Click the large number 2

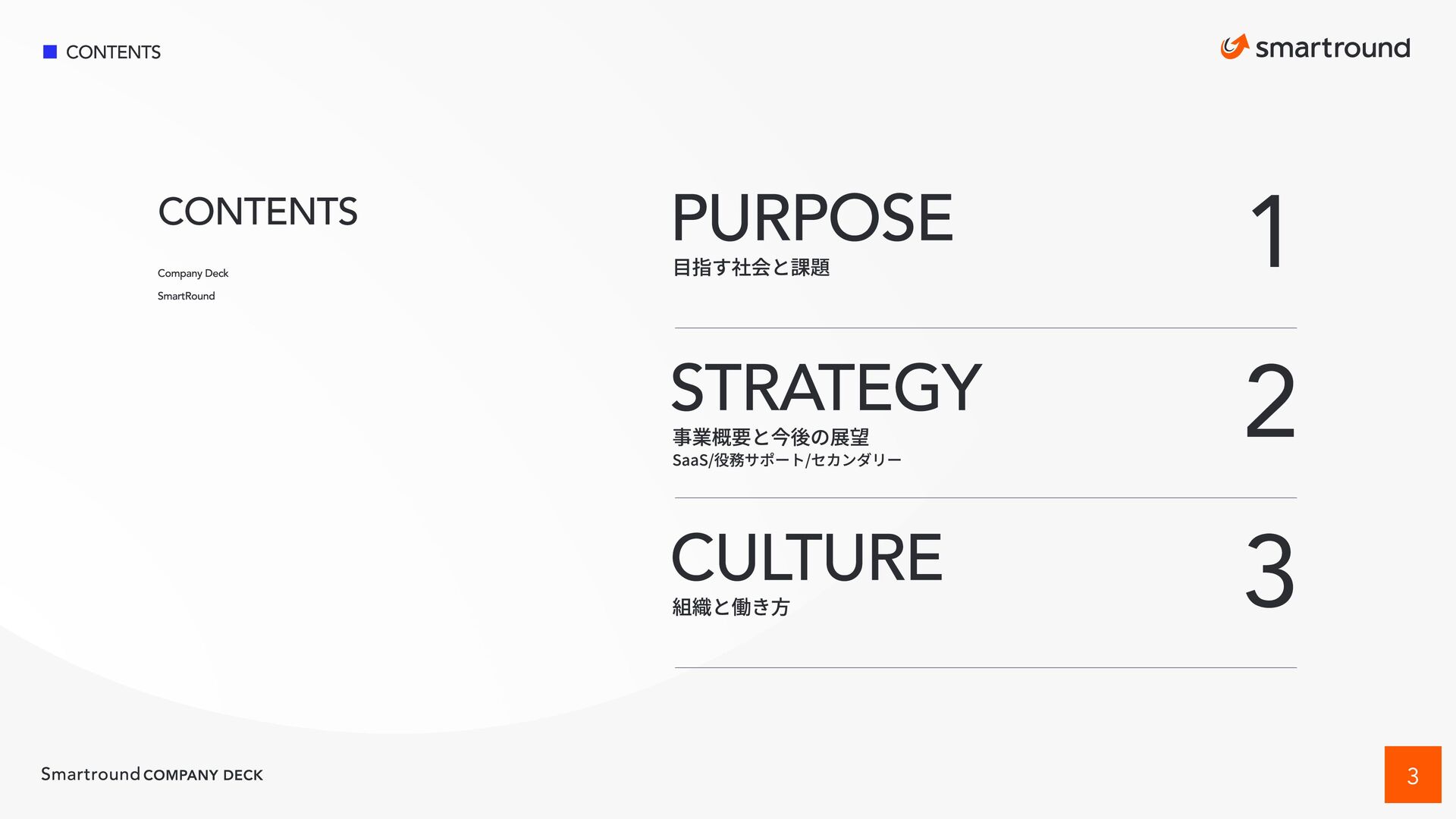[1270, 401]
